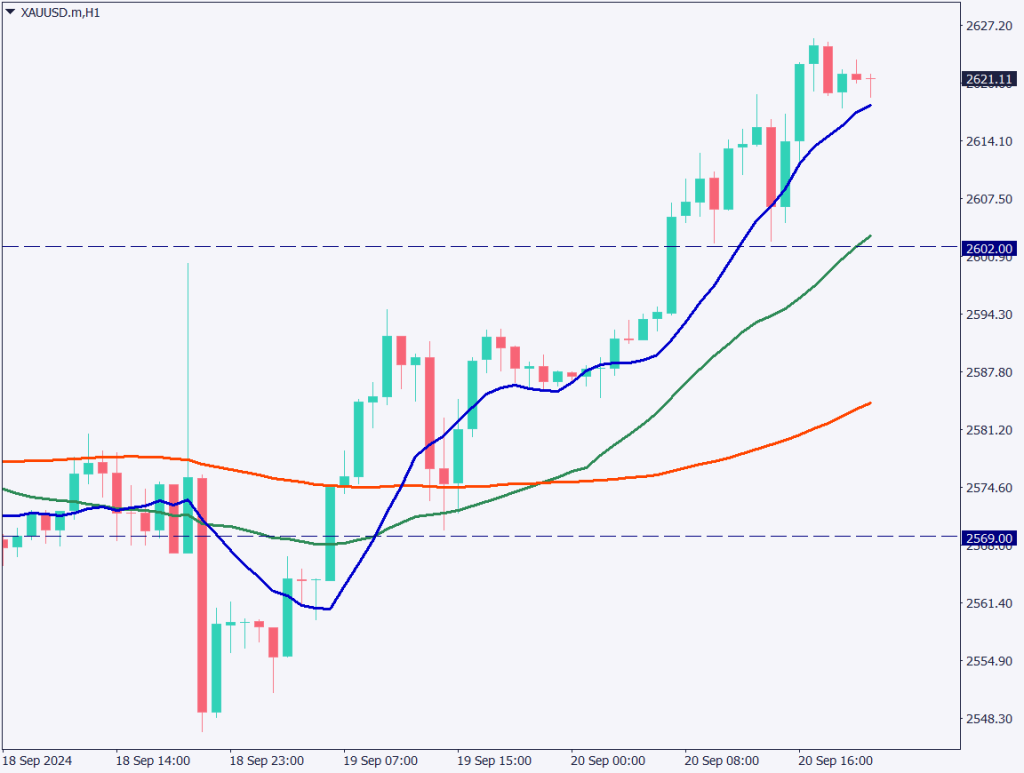1024x773 pixels.
Task: Click the last candle at the chart's right edge
Action: [871, 78]
